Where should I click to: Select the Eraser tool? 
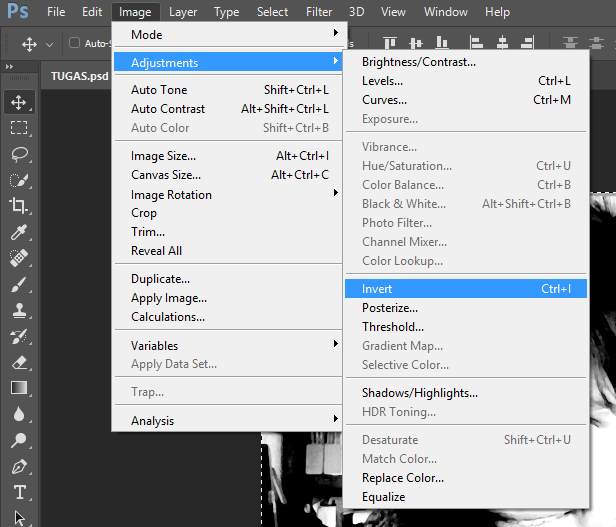19,362
